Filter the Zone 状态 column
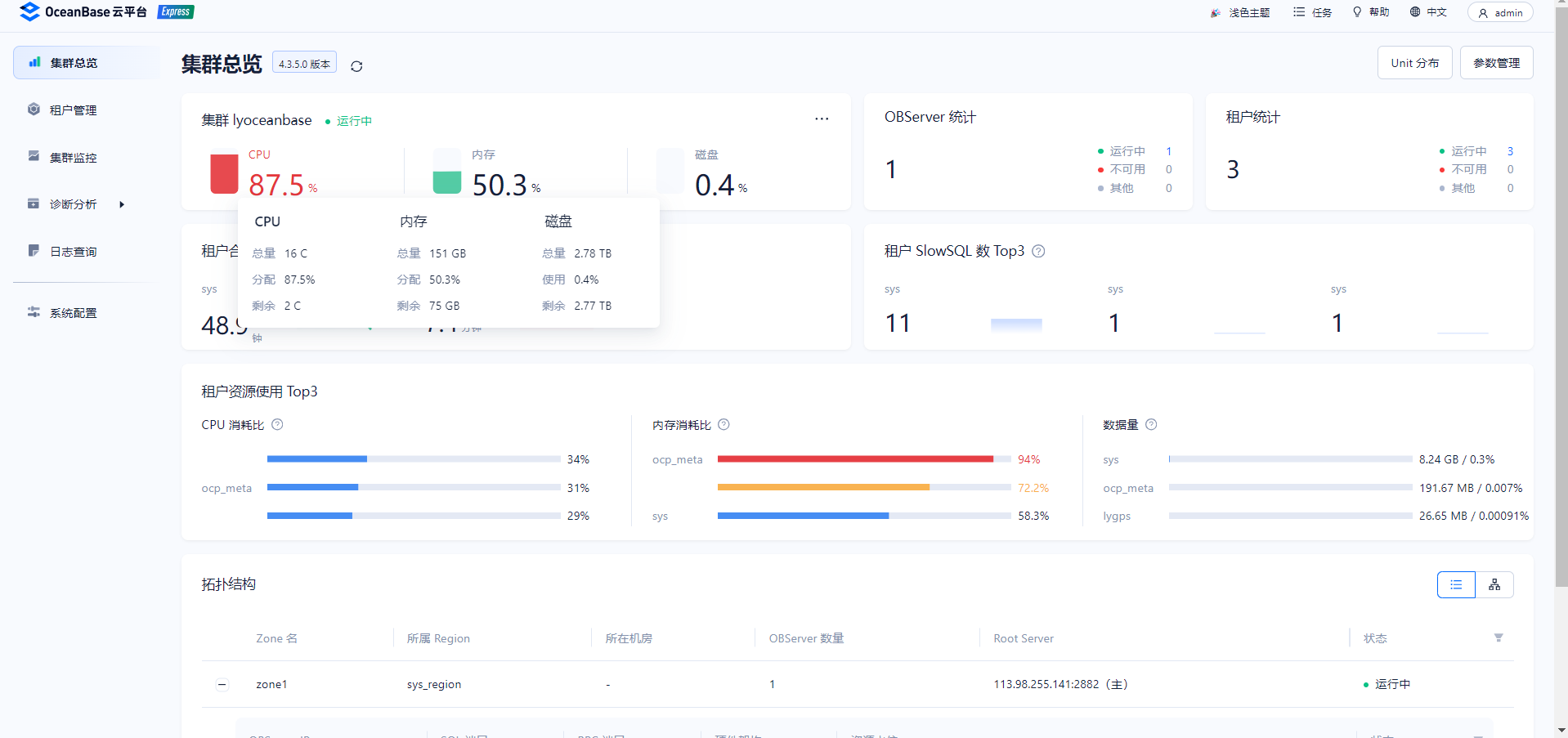The width and height of the screenshot is (1568, 738). pos(1499,638)
